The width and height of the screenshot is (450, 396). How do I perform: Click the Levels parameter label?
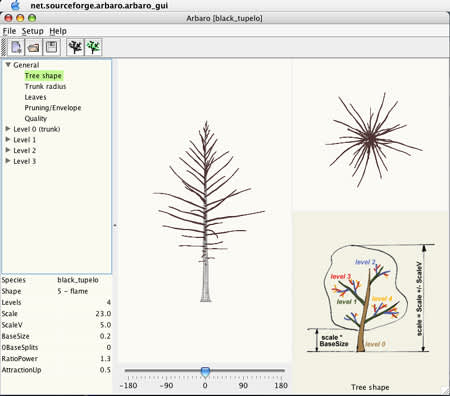[x=11, y=302]
